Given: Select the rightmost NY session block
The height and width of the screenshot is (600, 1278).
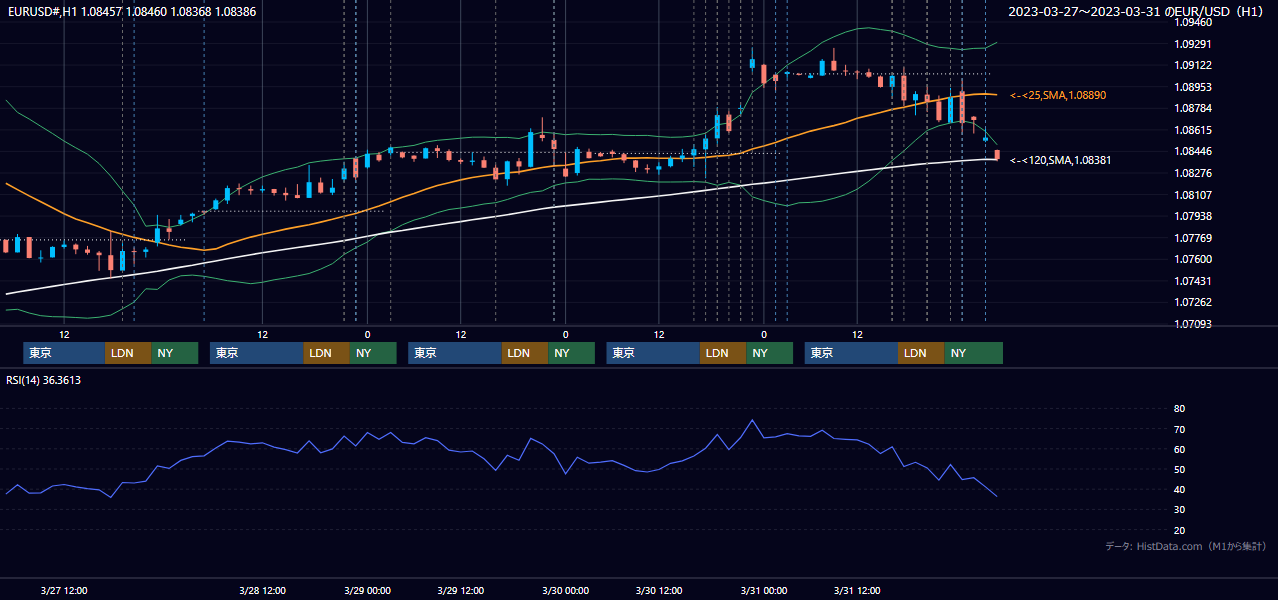Looking at the screenshot, I should pos(973,353).
